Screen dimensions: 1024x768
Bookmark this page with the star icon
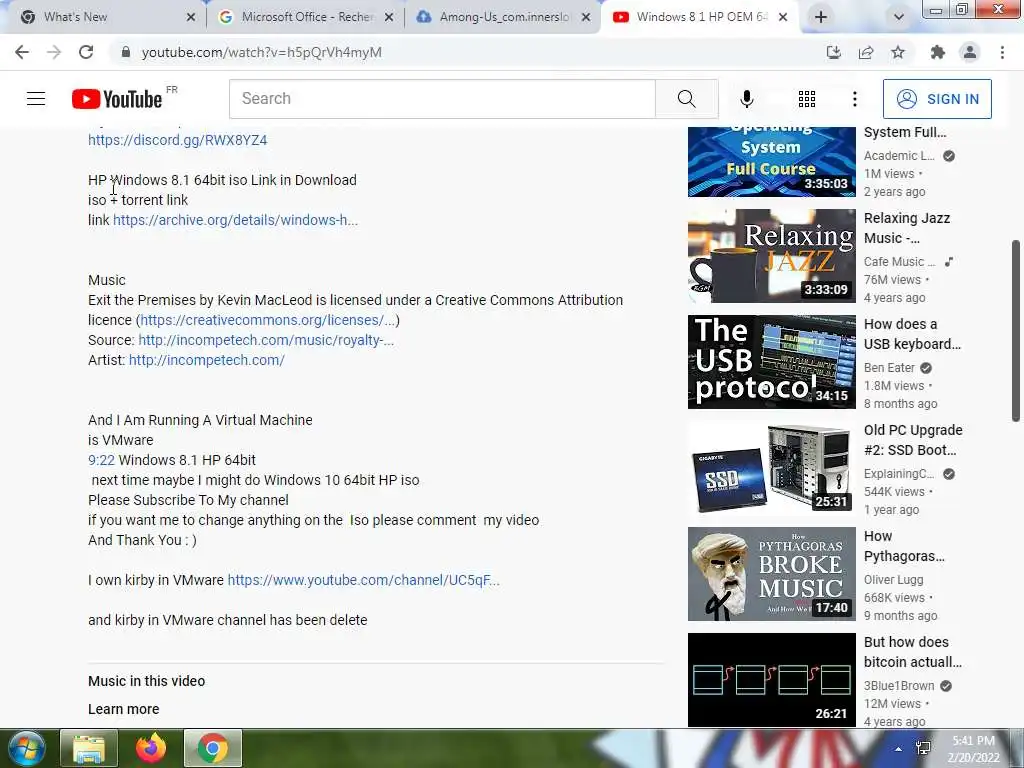tap(898, 52)
